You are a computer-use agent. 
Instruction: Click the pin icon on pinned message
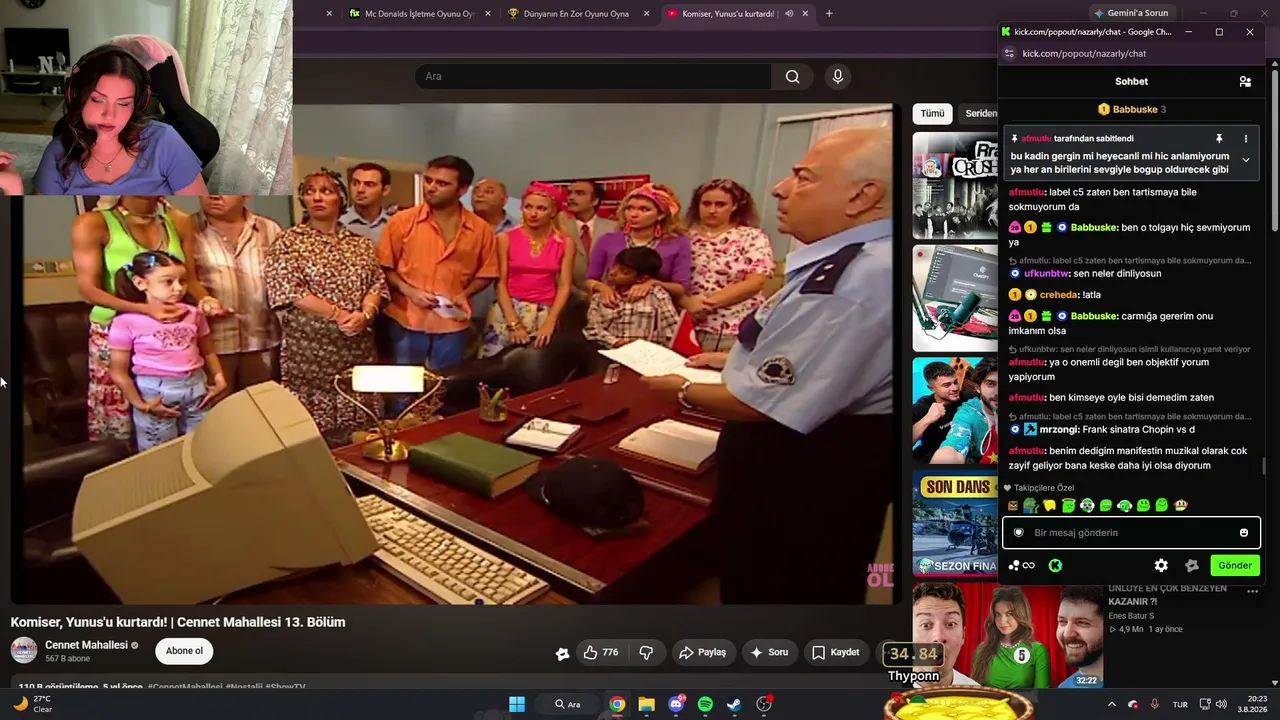[1219, 139]
